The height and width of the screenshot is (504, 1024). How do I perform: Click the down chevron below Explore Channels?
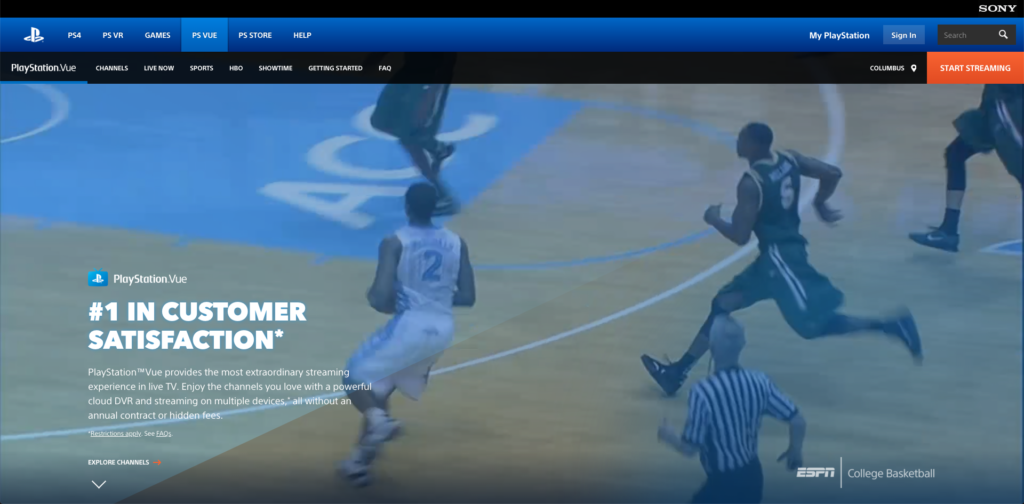coord(99,484)
